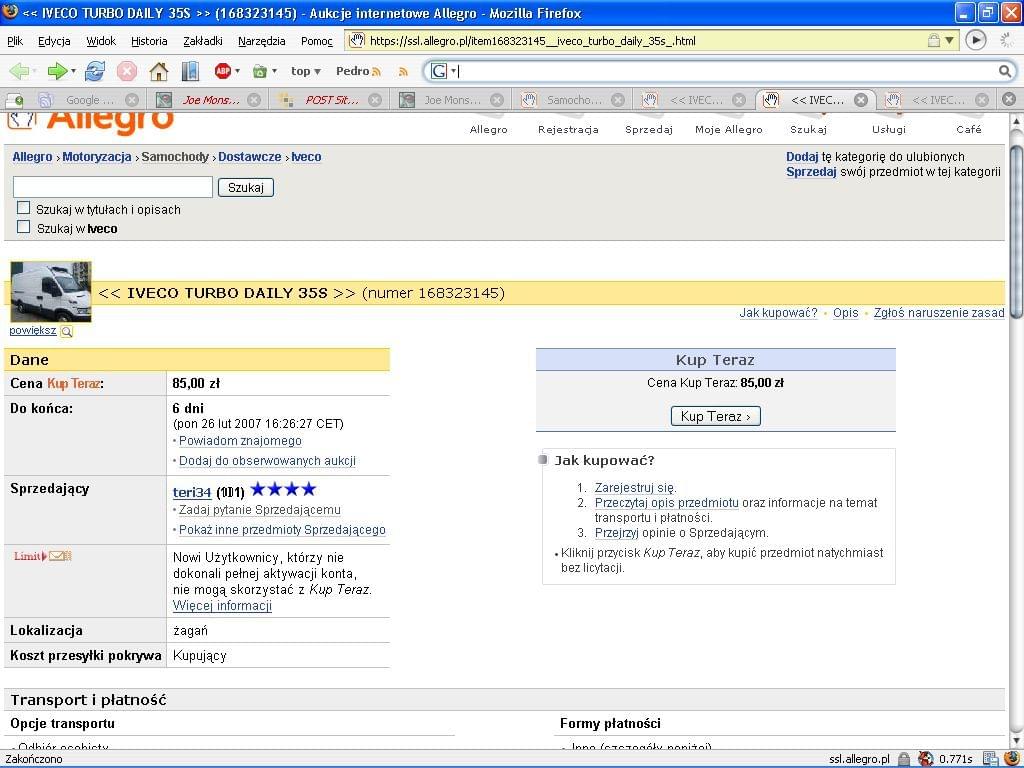Enable the Szukaj w Iveco checkbox
Image resolution: width=1024 pixels, height=768 pixels.
24,227
